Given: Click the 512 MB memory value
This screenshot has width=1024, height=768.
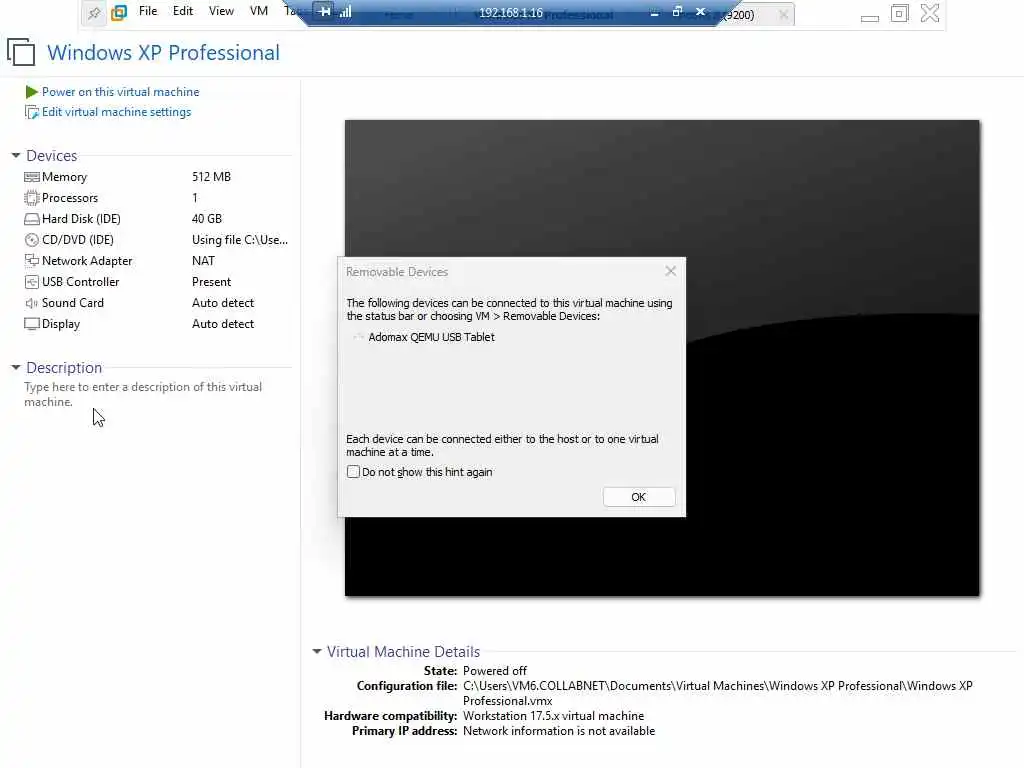Looking at the screenshot, I should click(x=211, y=177).
